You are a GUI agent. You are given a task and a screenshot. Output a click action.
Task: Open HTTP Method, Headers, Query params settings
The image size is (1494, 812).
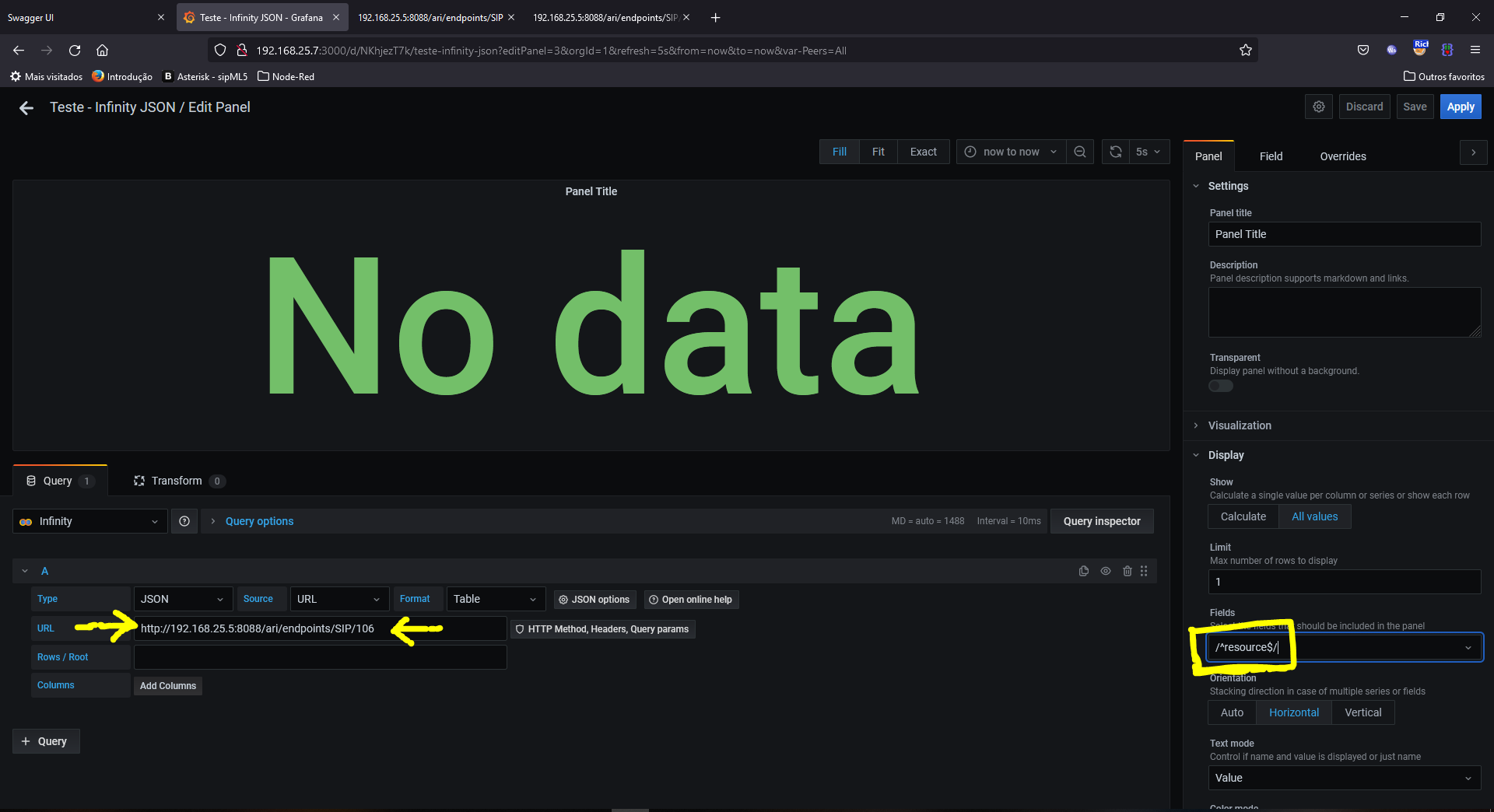(x=603, y=628)
